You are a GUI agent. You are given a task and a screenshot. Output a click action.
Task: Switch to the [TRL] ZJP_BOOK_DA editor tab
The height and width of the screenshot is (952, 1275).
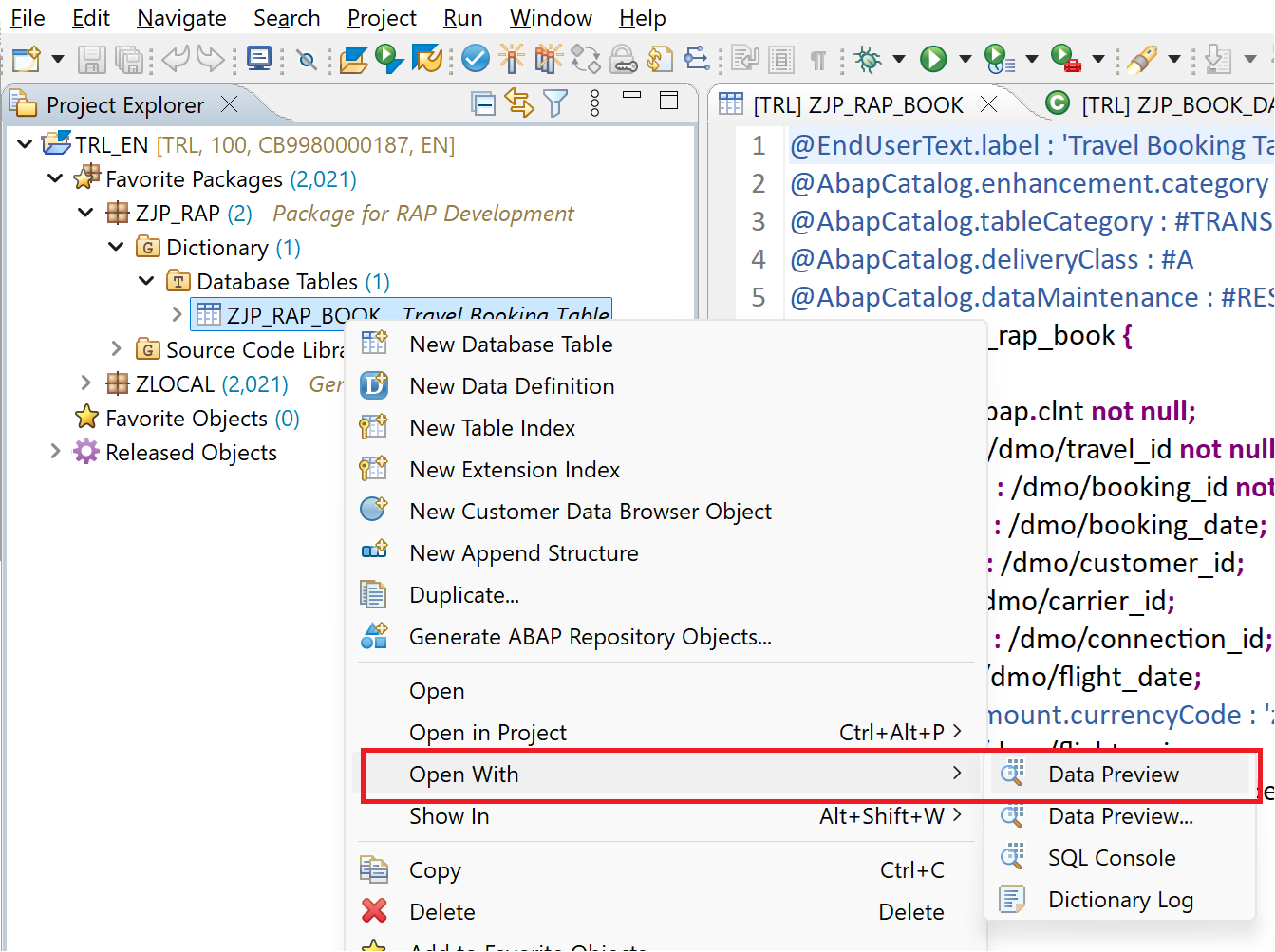pyautogui.click(x=1158, y=104)
